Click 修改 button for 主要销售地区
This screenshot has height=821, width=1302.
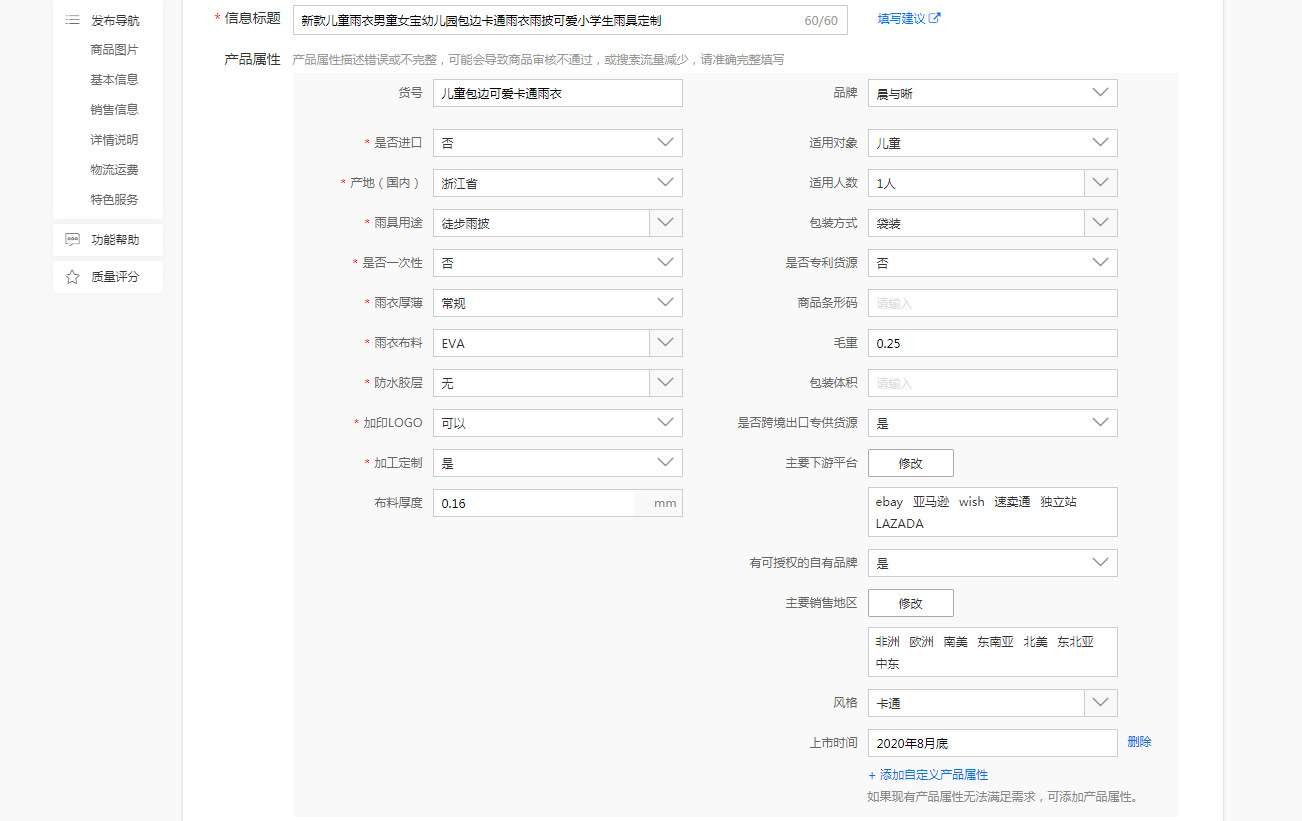coord(910,603)
